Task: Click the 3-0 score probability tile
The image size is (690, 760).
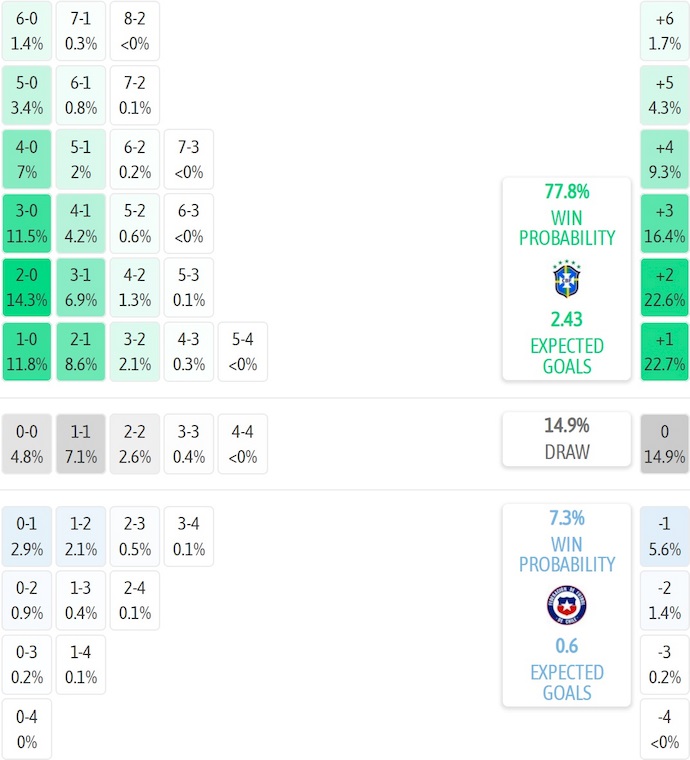Action: click(27, 224)
